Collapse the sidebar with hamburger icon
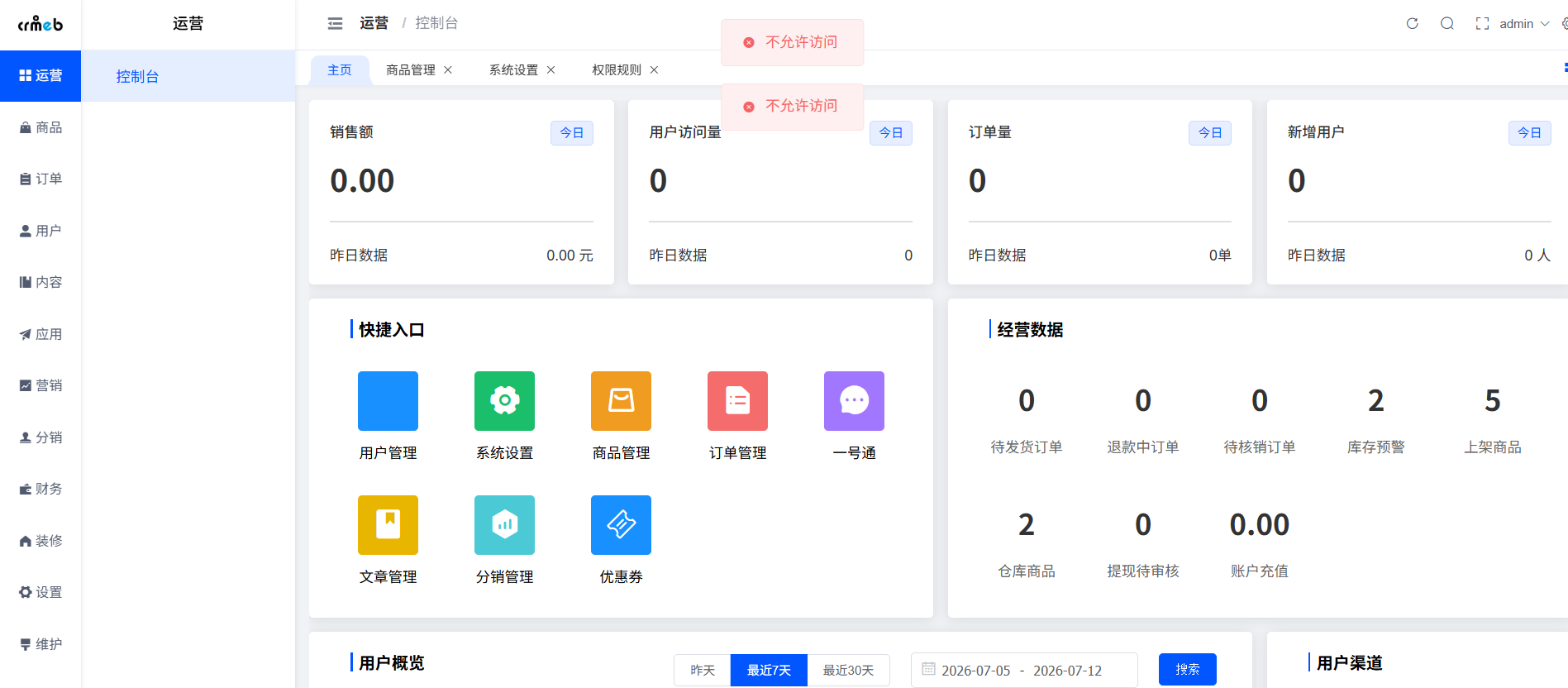 335,23
